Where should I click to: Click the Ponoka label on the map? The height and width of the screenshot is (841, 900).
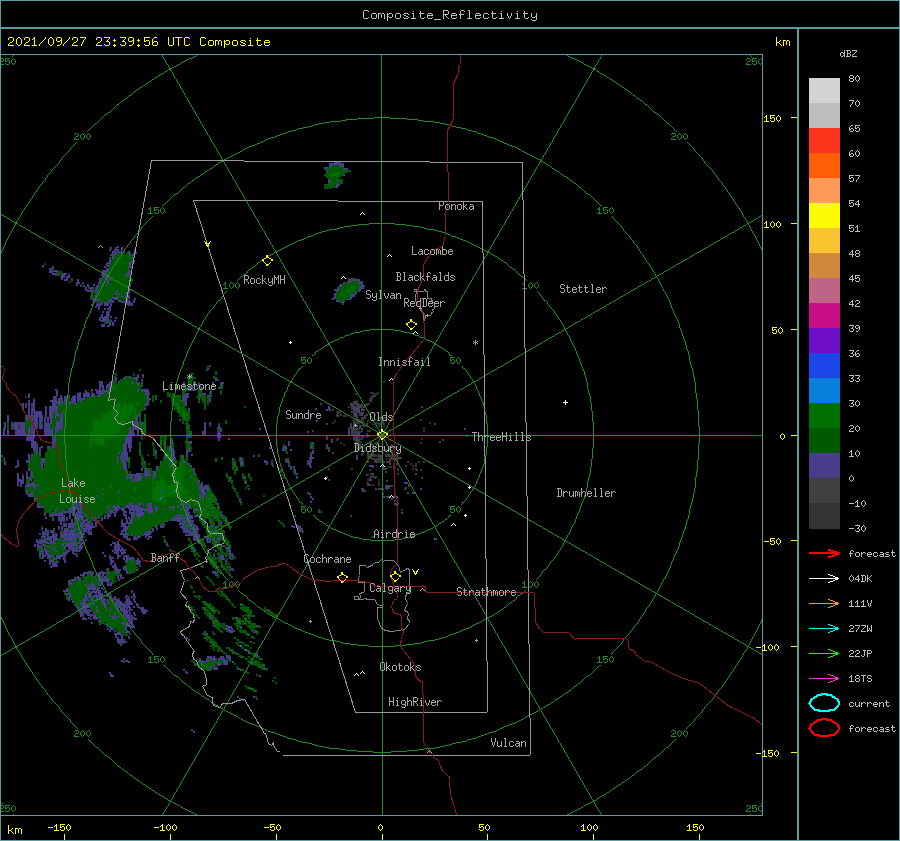tap(456, 206)
